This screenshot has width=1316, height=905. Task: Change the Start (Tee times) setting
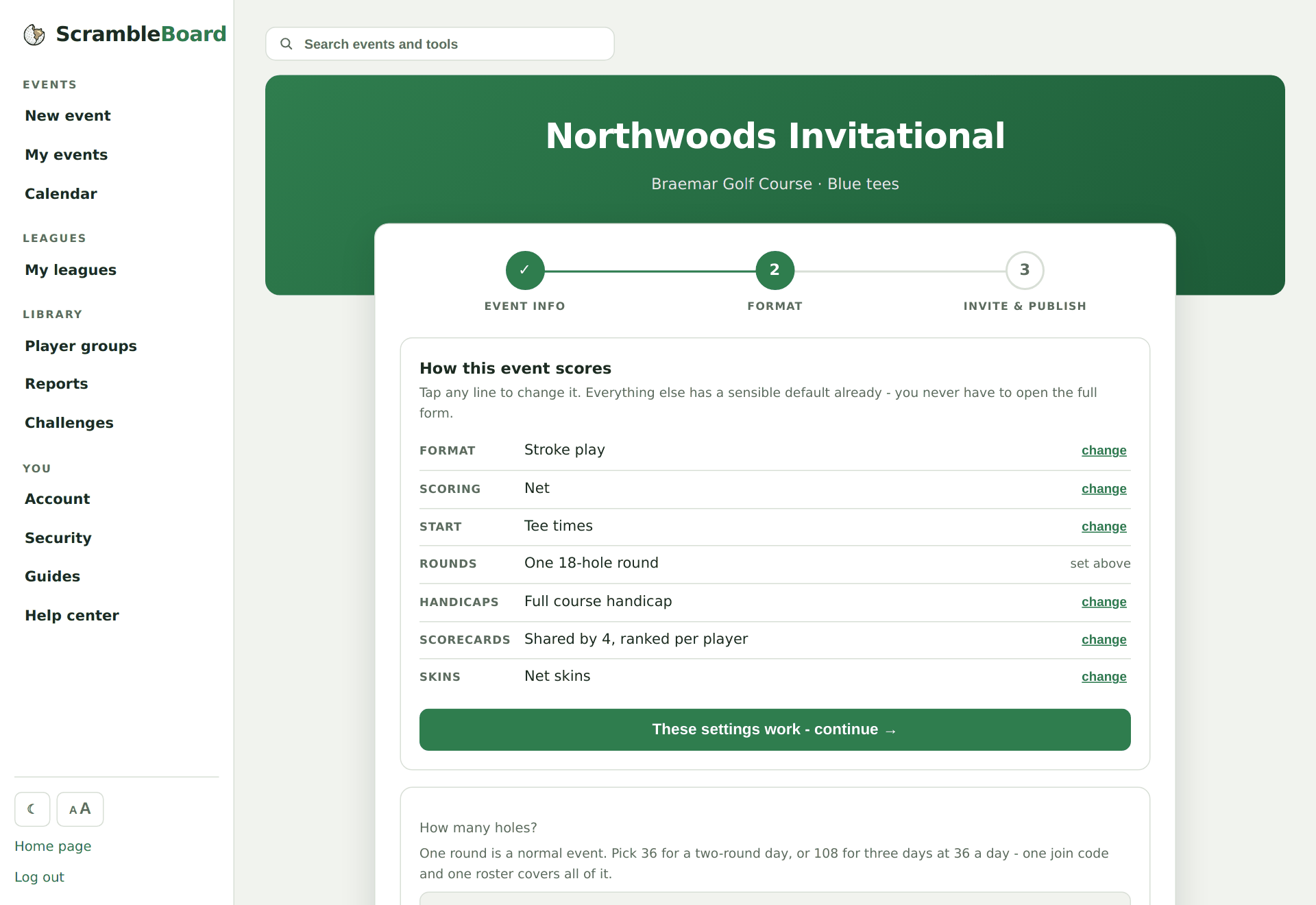click(x=1104, y=527)
